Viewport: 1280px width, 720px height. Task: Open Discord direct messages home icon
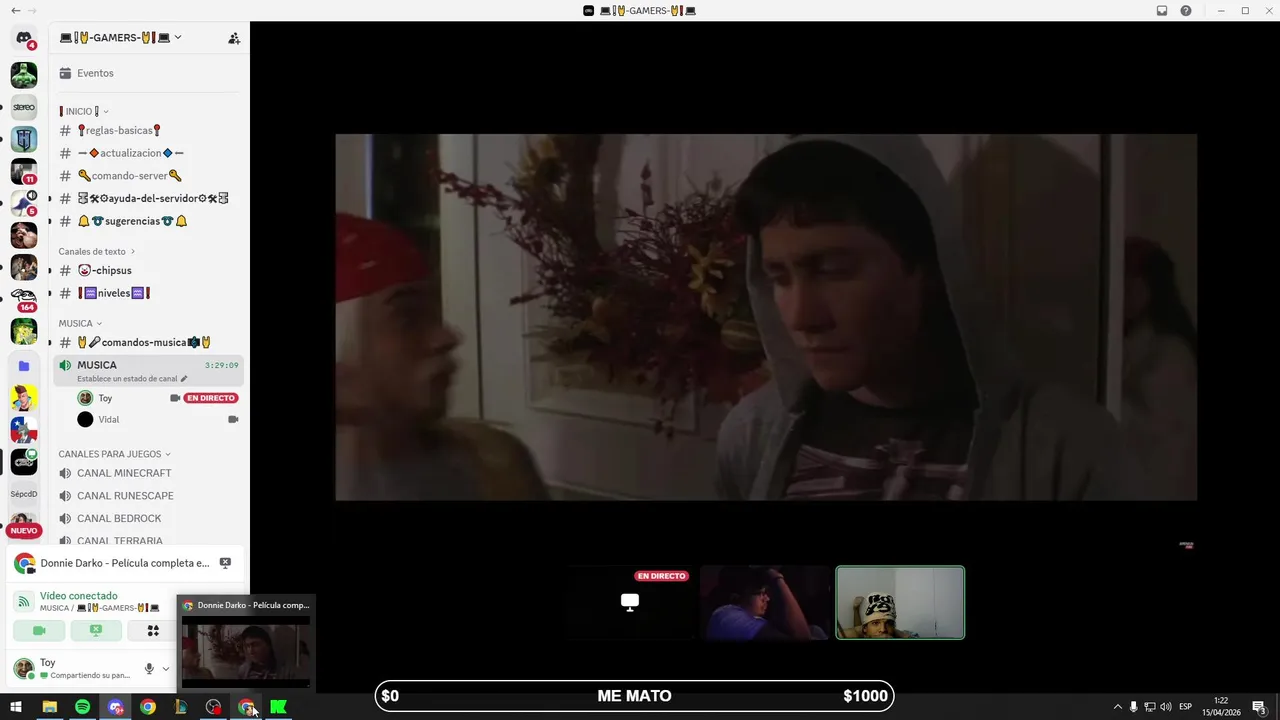point(24,38)
